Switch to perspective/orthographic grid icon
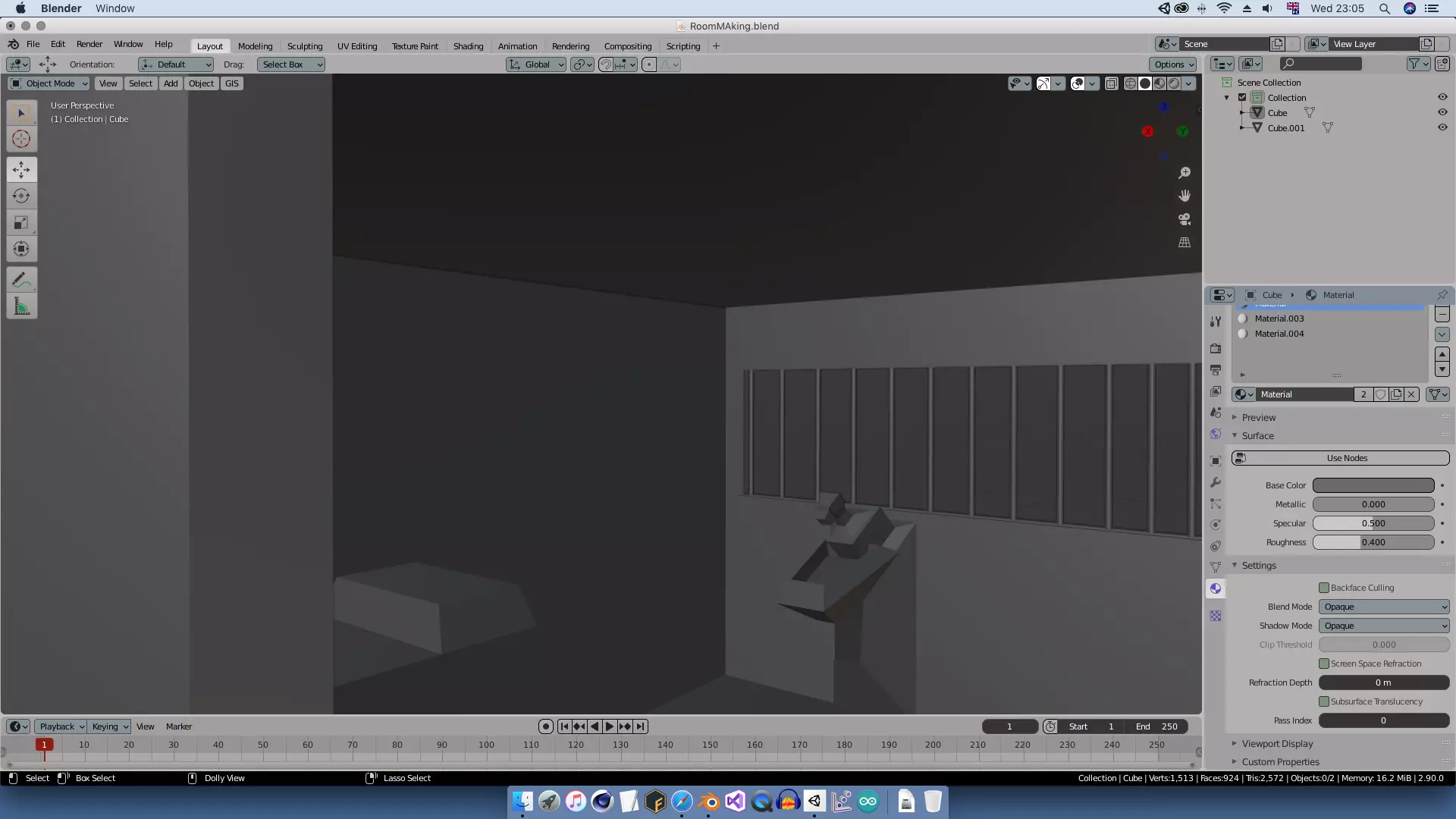This screenshot has height=819, width=1456. pos(1184,243)
